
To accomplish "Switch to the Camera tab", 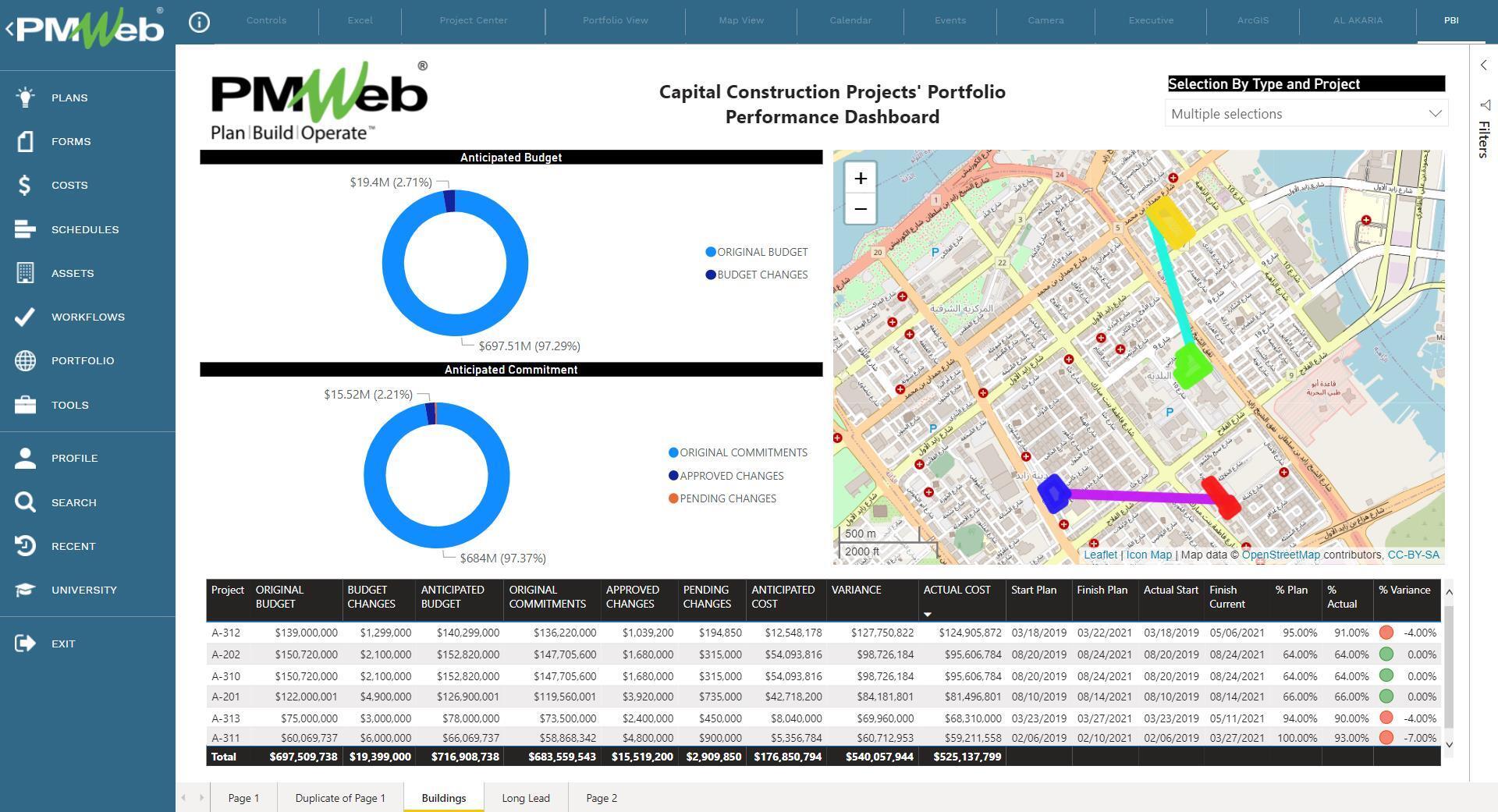I will (1045, 20).
